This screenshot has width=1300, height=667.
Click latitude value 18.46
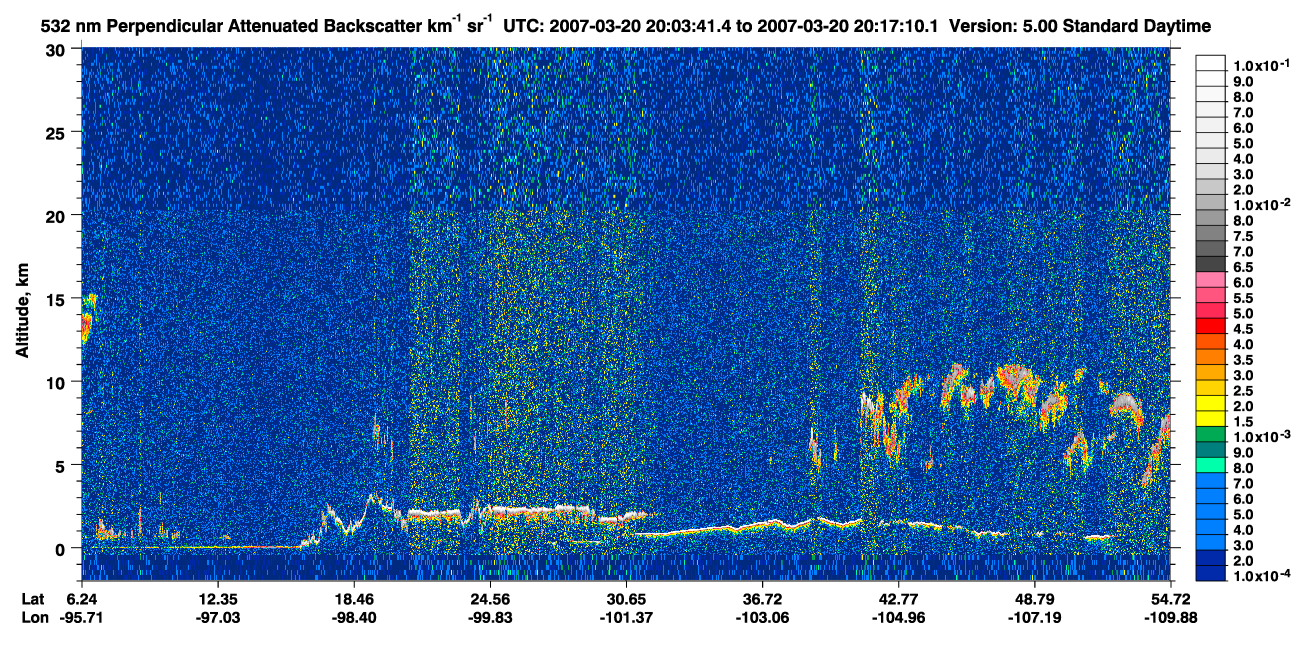(354, 599)
